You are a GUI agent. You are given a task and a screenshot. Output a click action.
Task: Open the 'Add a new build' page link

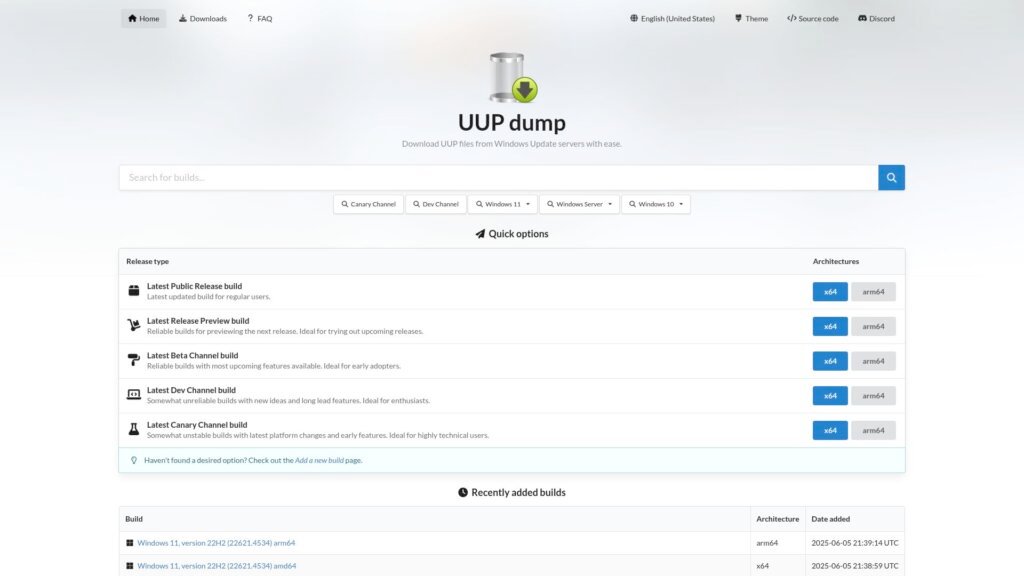tap(319, 460)
